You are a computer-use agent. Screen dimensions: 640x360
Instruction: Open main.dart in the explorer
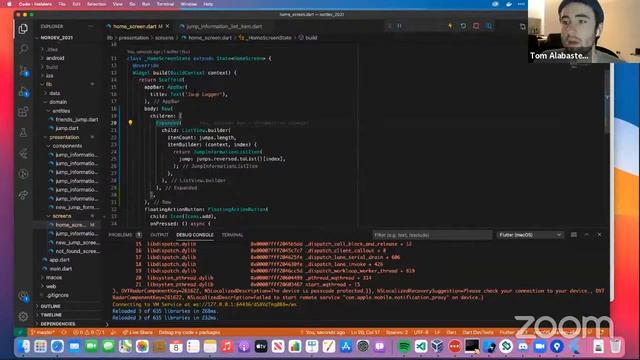coord(60,269)
